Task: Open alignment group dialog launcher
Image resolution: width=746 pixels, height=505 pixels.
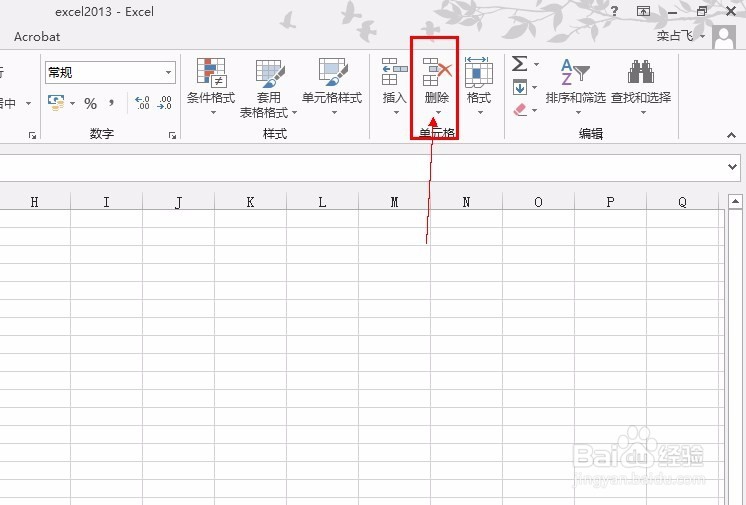Action: click(x=32, y=136)
